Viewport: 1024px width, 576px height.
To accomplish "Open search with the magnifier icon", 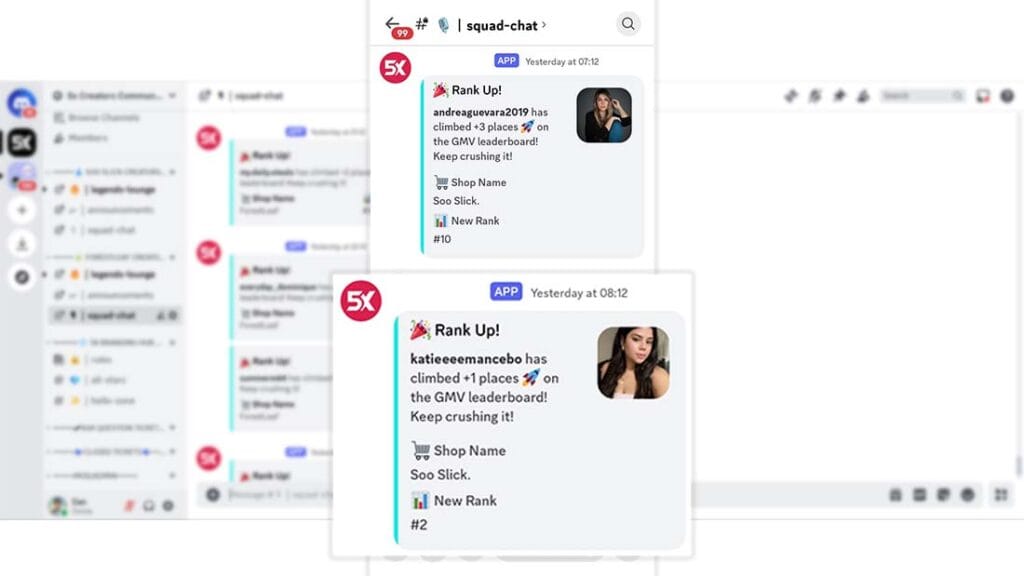I will [628, 24].
